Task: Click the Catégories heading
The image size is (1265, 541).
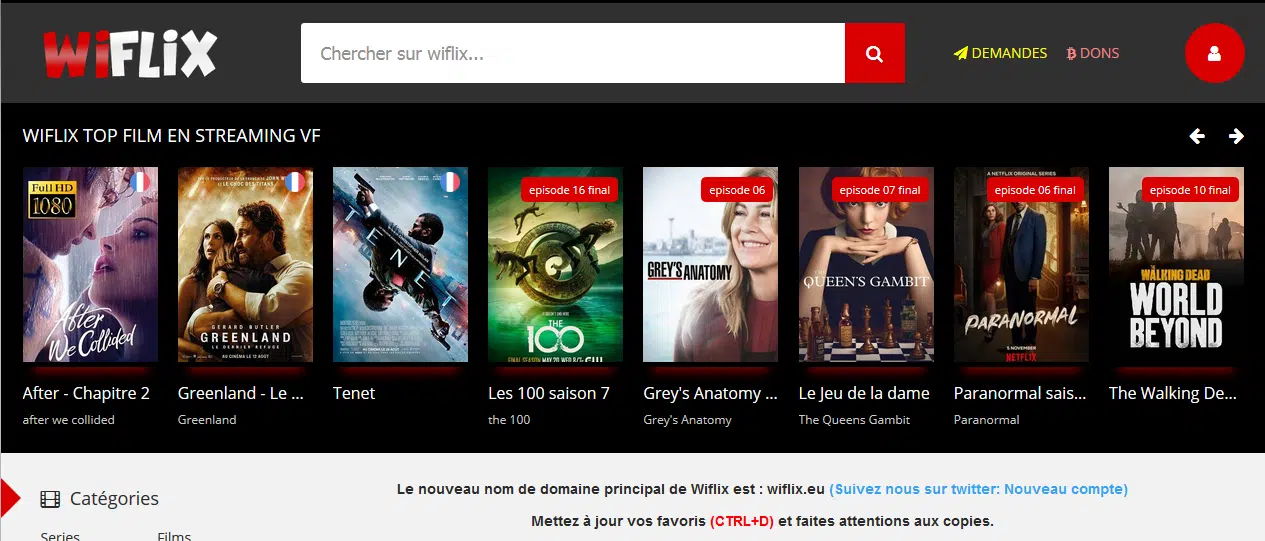Action: point(114,499)
